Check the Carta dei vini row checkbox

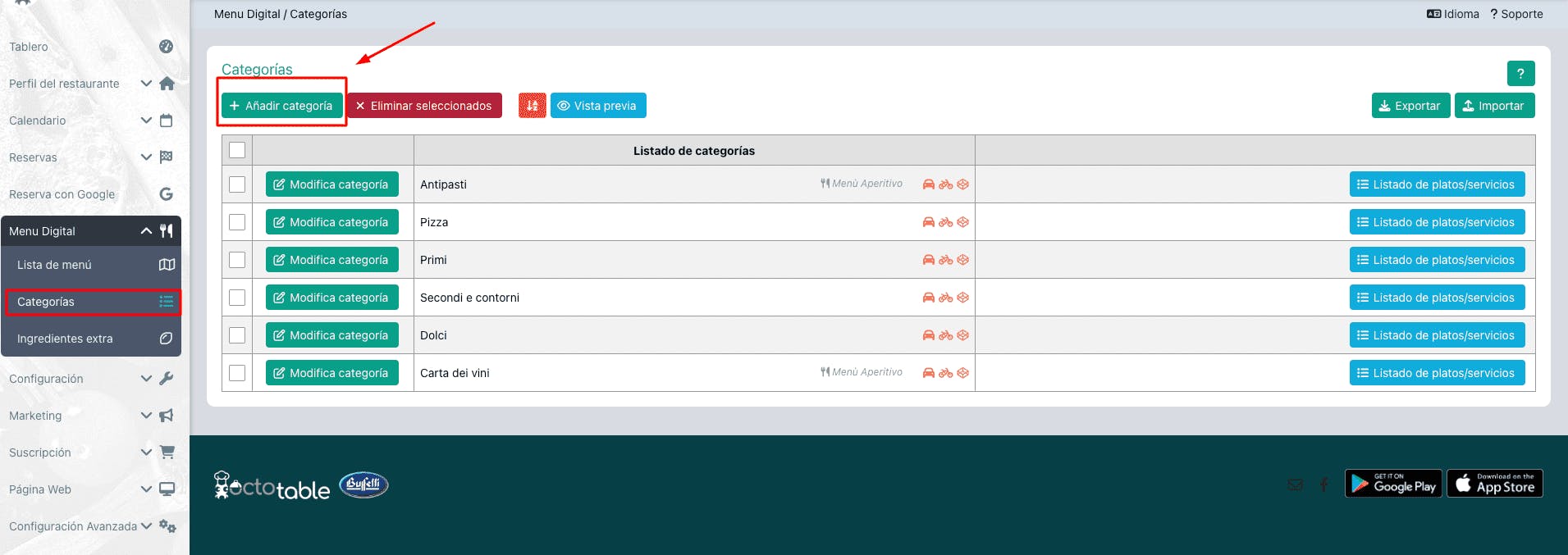[x=237, y=373]
